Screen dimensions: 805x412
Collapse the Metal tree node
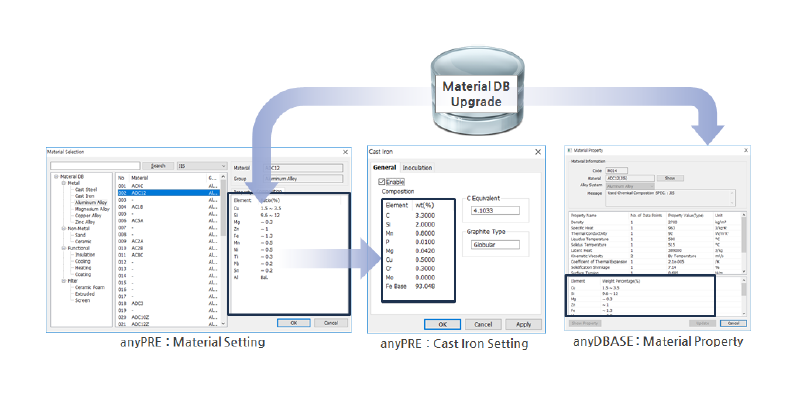point(60,184)
